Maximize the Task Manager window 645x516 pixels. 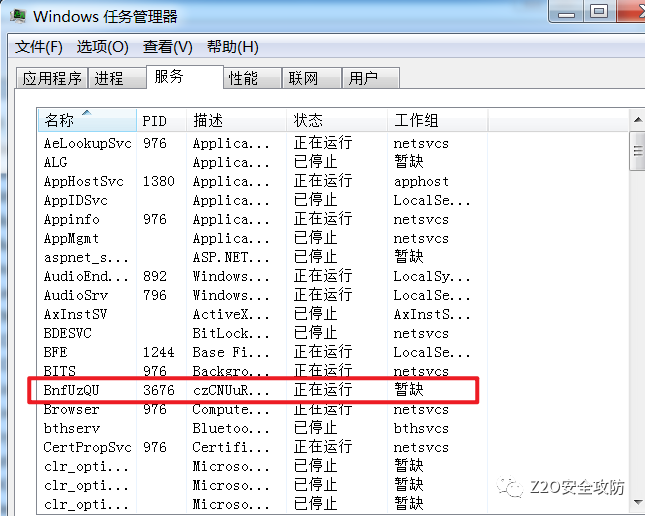[599, 12]
